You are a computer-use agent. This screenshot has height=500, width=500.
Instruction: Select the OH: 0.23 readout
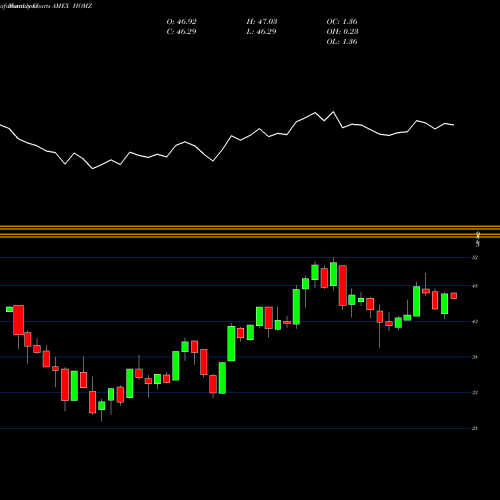point(342,32)
